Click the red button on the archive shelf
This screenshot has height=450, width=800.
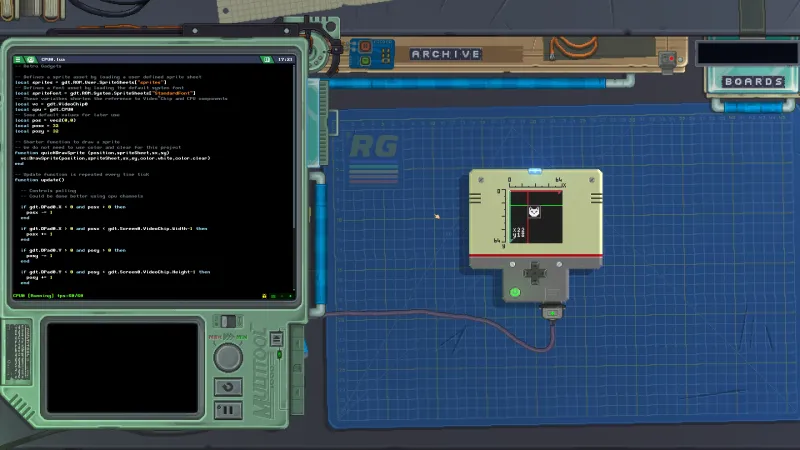pos(366,48)
